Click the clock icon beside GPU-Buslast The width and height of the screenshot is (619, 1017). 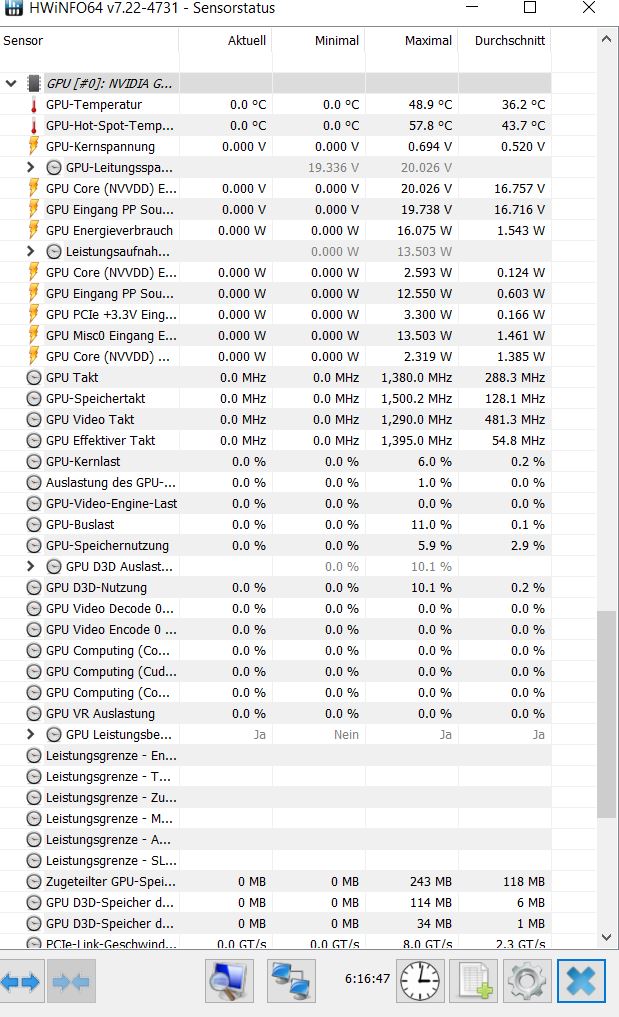[34, 524]
